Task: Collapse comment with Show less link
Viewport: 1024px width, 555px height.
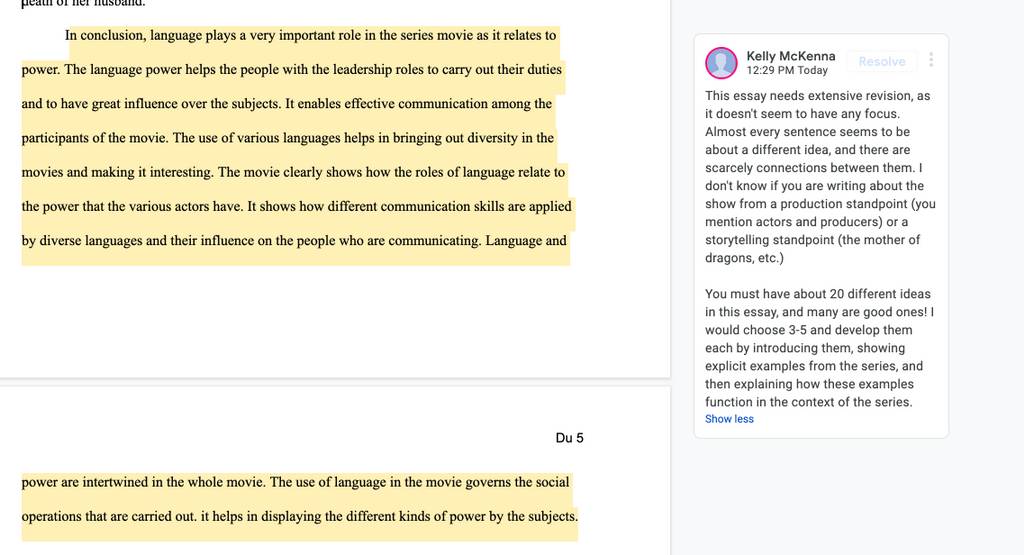Action: [729, 419]
